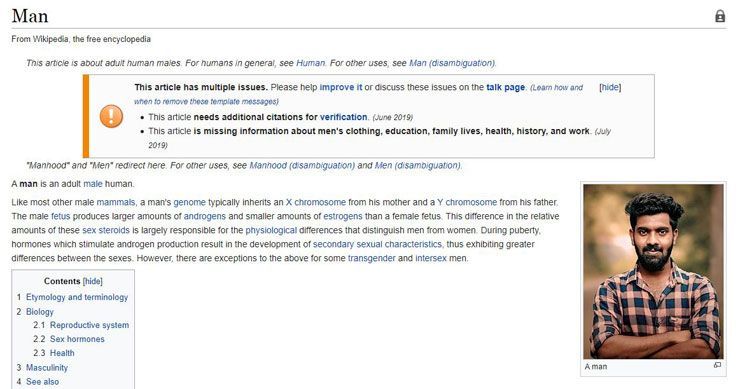The width and height of the screenshot is (740, 389).
Task: Open the transgender link
Action: pyautogui.click(x=371, y=258)
